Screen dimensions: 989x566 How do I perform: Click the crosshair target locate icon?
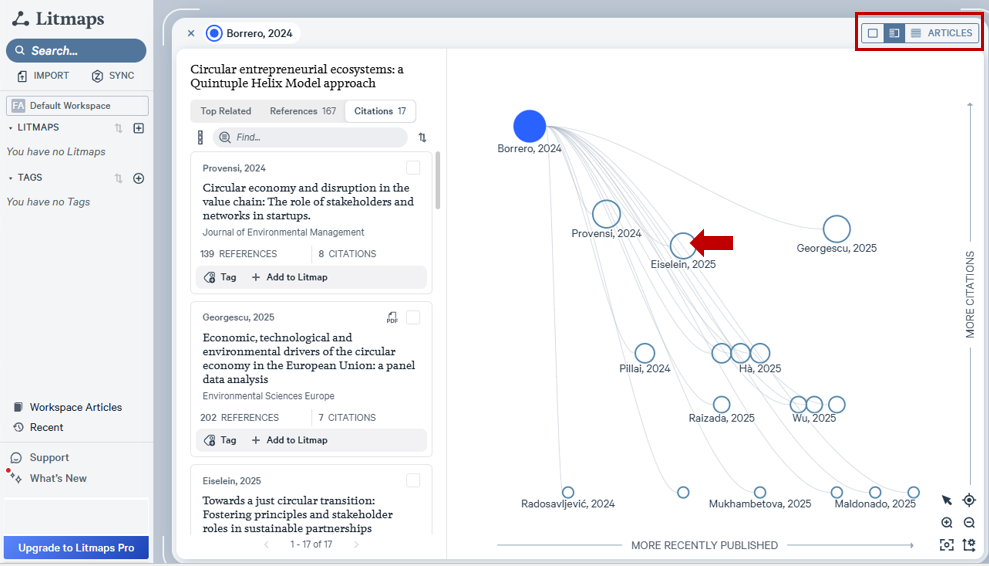coord(969,500)
